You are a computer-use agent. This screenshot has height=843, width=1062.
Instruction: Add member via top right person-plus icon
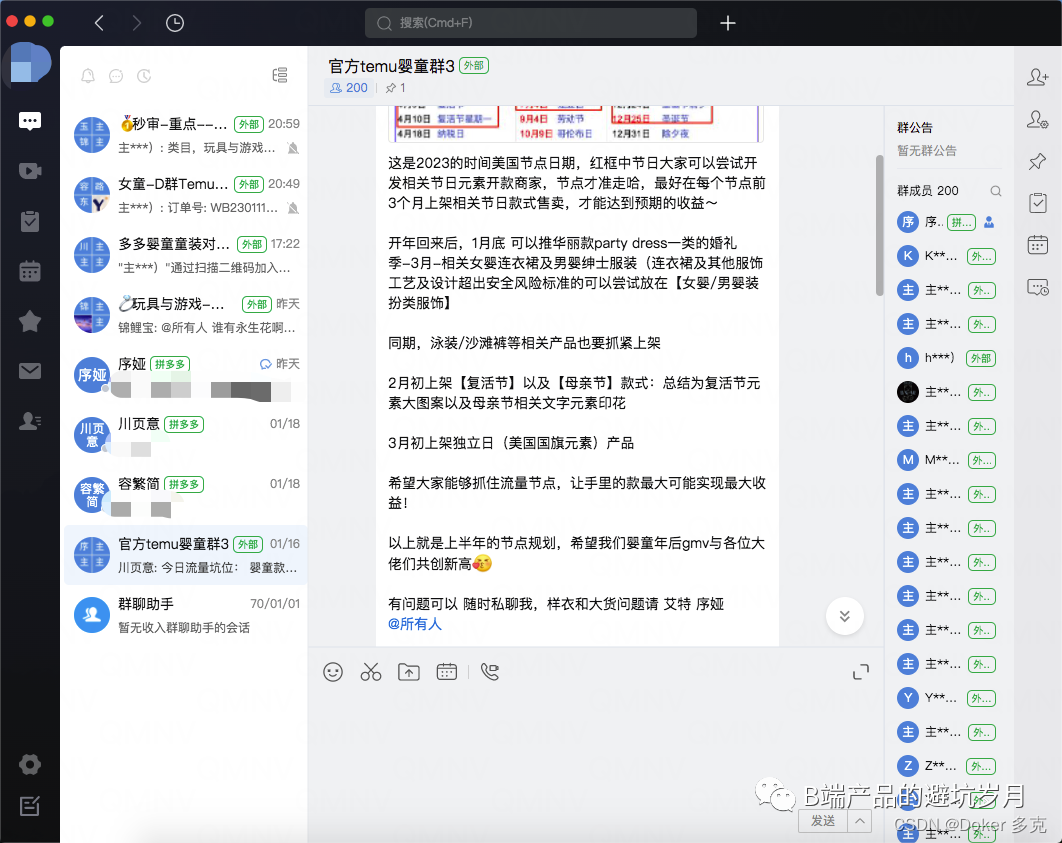[1037, 77]
